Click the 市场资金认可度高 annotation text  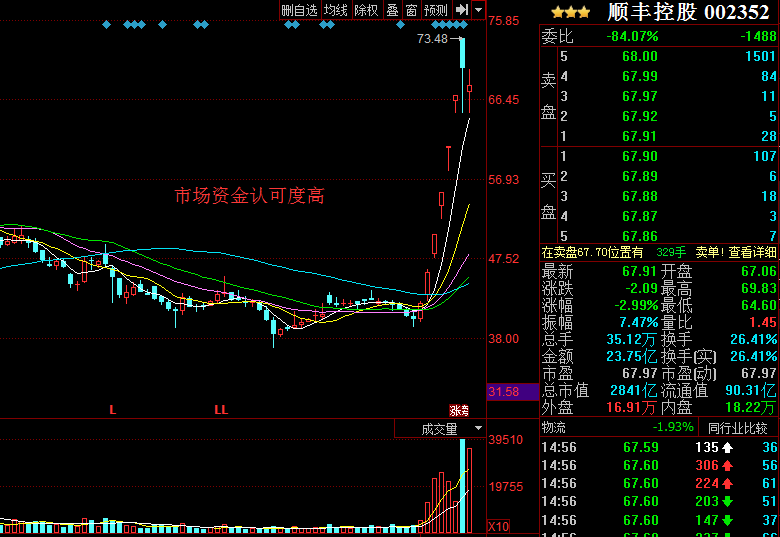tap(249, 196)
